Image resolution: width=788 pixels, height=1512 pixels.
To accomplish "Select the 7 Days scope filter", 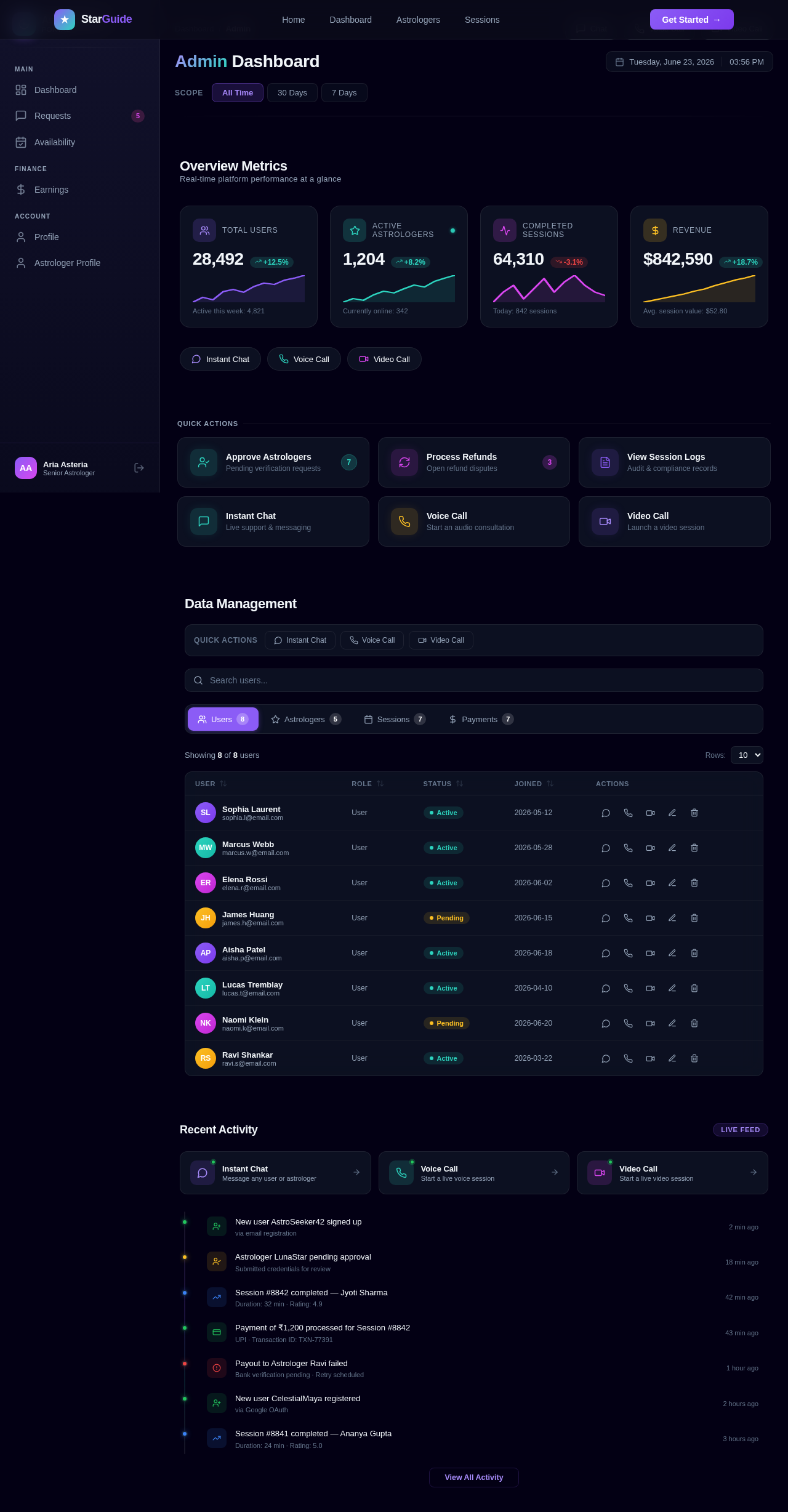I will (344, 92).
